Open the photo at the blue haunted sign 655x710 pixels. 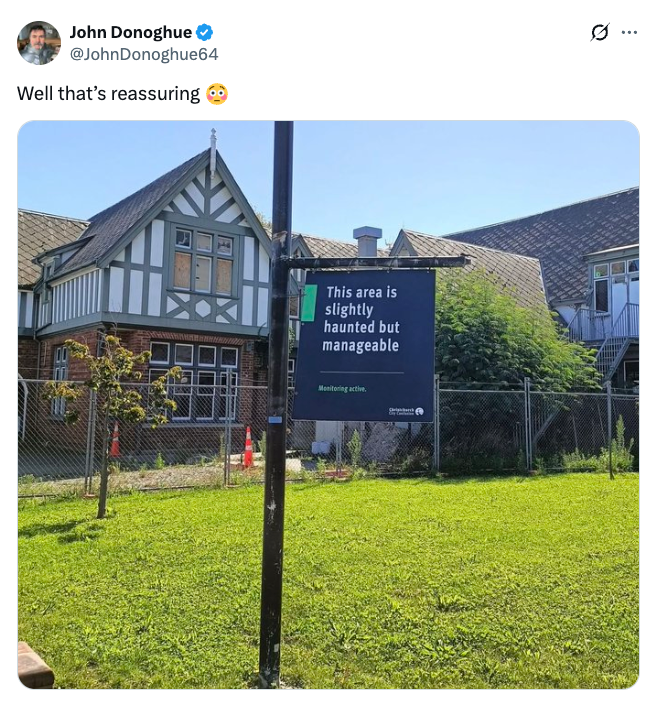364,345
